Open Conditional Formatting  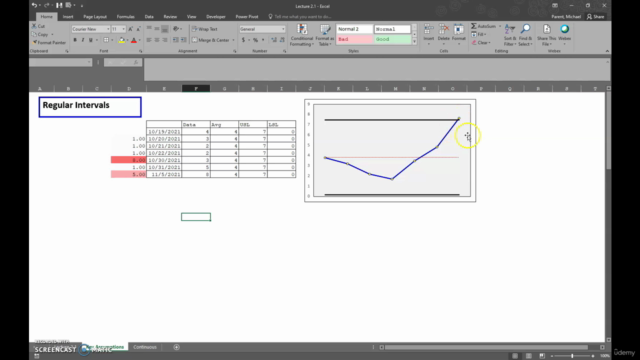coord(302,35)
